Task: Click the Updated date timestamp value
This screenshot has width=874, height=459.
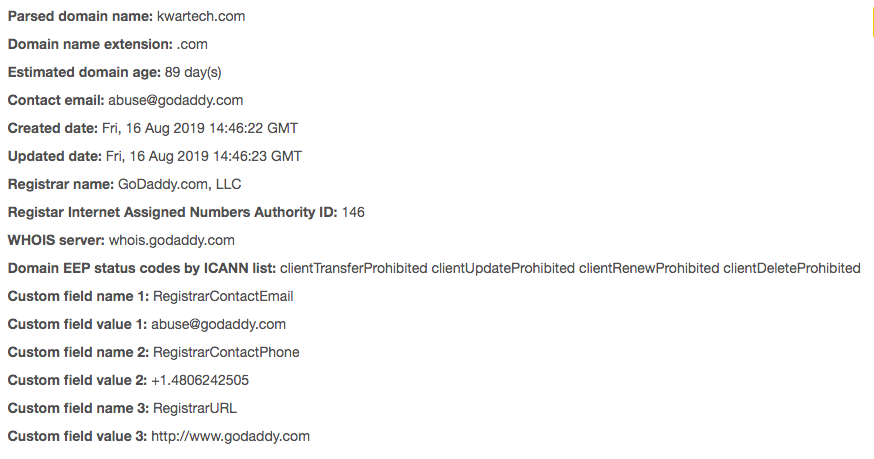Action: [203, 156]
